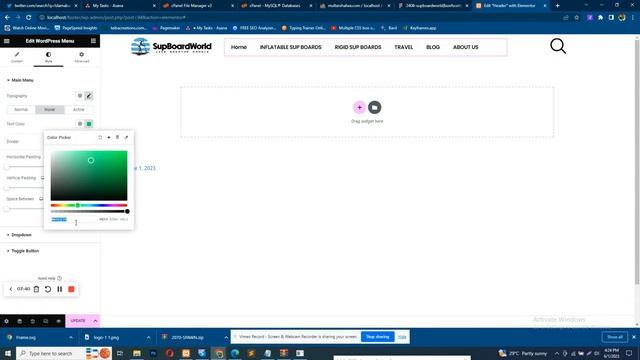
Task: Click the Hide link in sharing bar
Action: click(402, 337)
